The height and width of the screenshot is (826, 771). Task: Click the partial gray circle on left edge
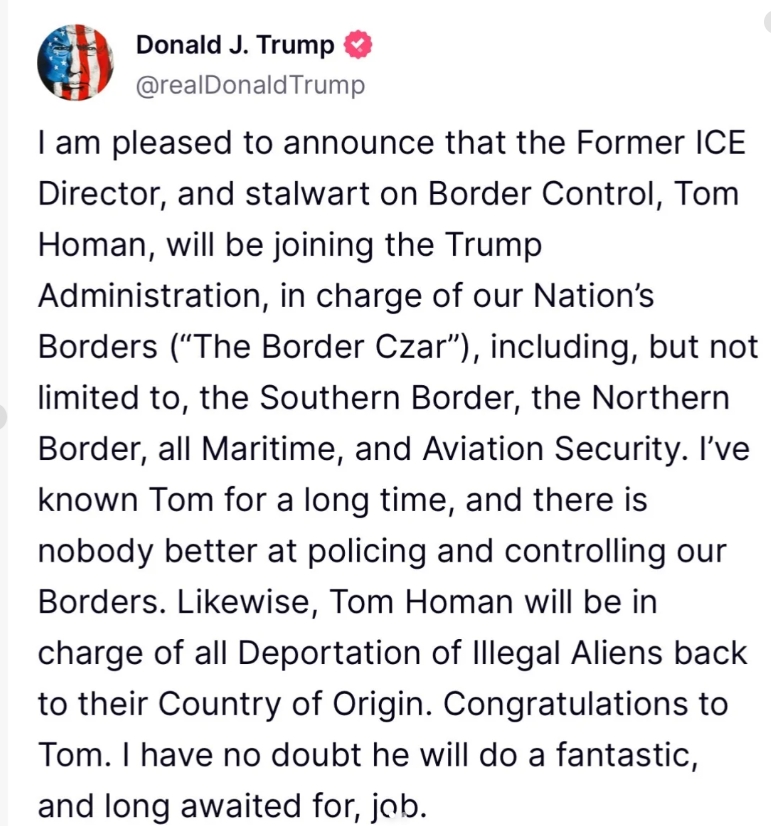3,417
